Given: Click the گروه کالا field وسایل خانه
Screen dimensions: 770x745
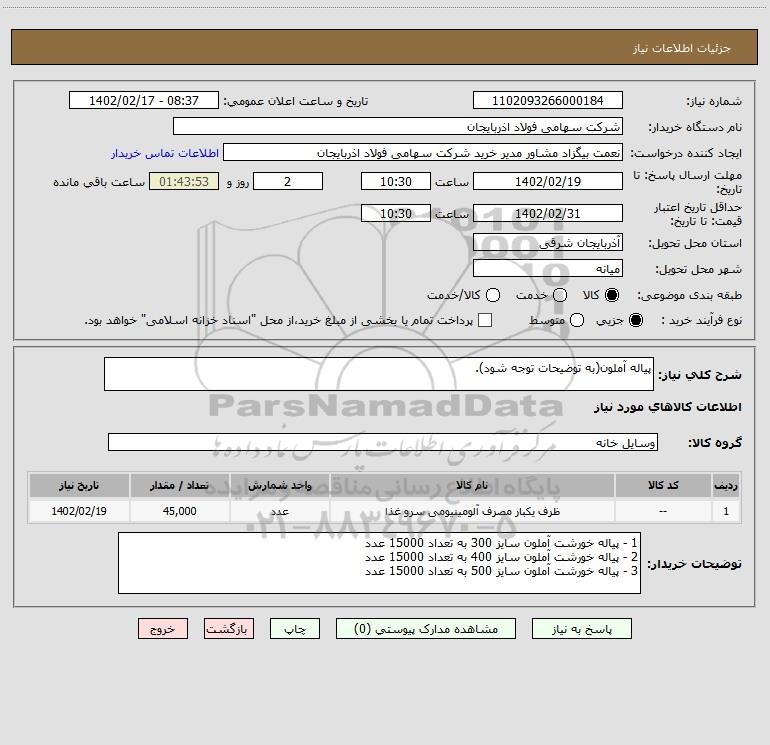Looking at the screenshot, I should tap(383, 442).
